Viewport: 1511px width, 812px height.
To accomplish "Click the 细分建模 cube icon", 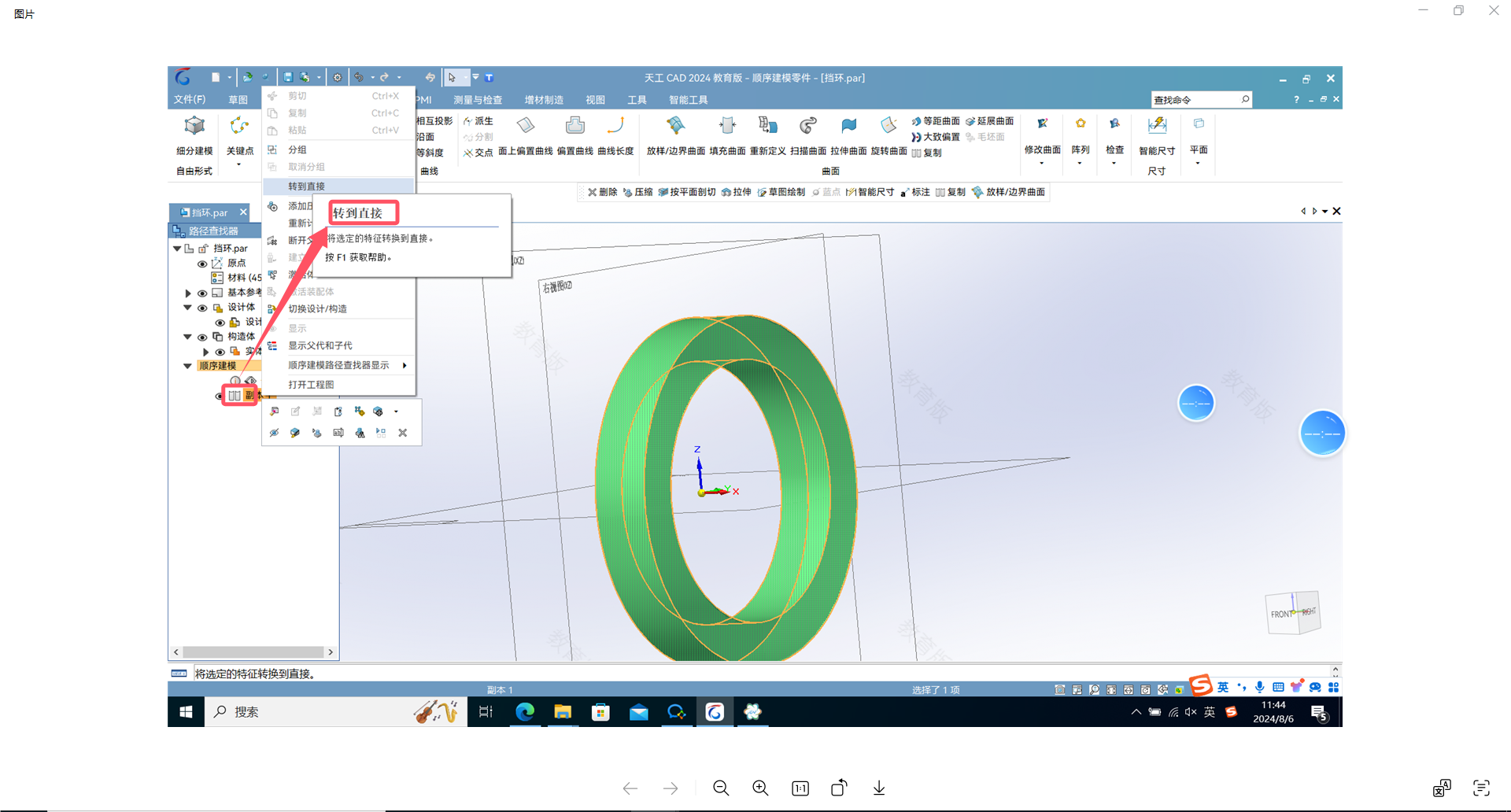I will coord(194,126).
